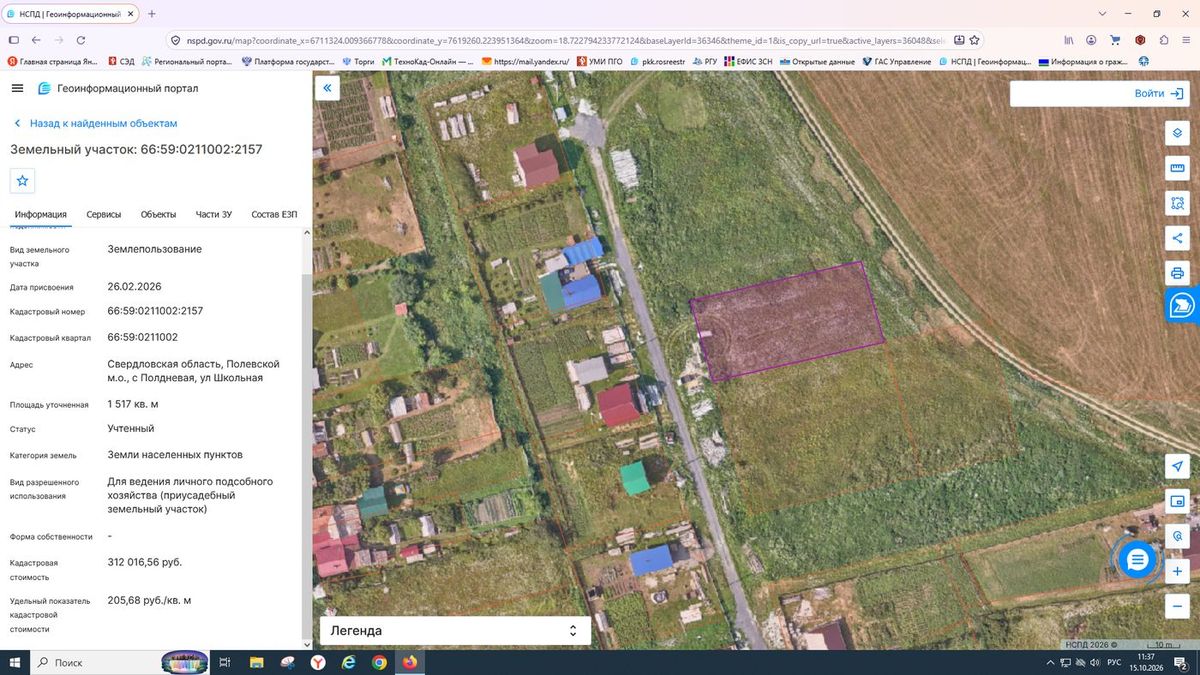Locate my position with the arrow icon
Image resolution: width=1200 pixels, height=675 pixels.
pyautogui.click(x=1177, y=467)
